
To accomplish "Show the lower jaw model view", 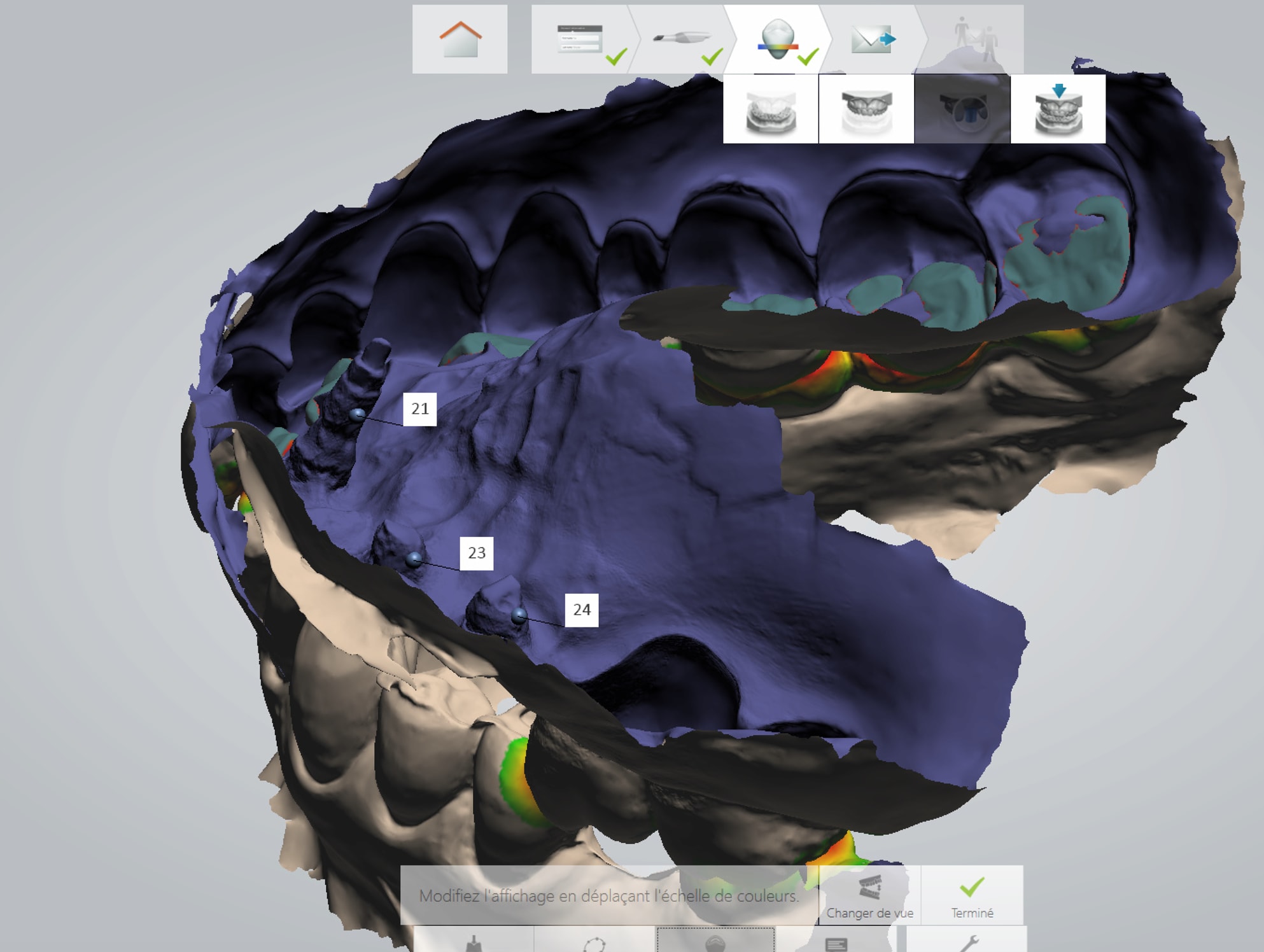I will click(771, 109).
